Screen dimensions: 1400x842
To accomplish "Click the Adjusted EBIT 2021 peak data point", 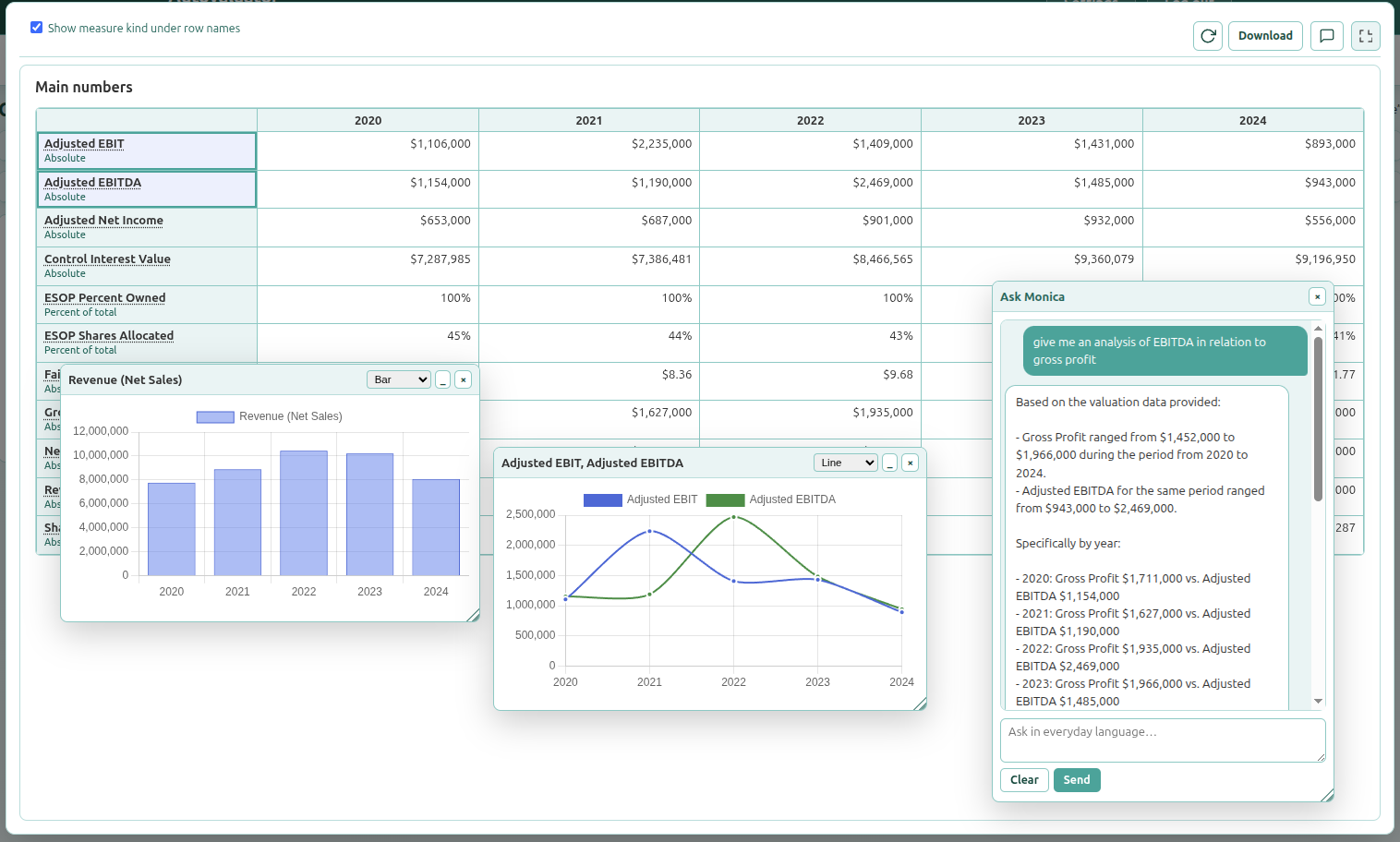I will click(650, 531).
